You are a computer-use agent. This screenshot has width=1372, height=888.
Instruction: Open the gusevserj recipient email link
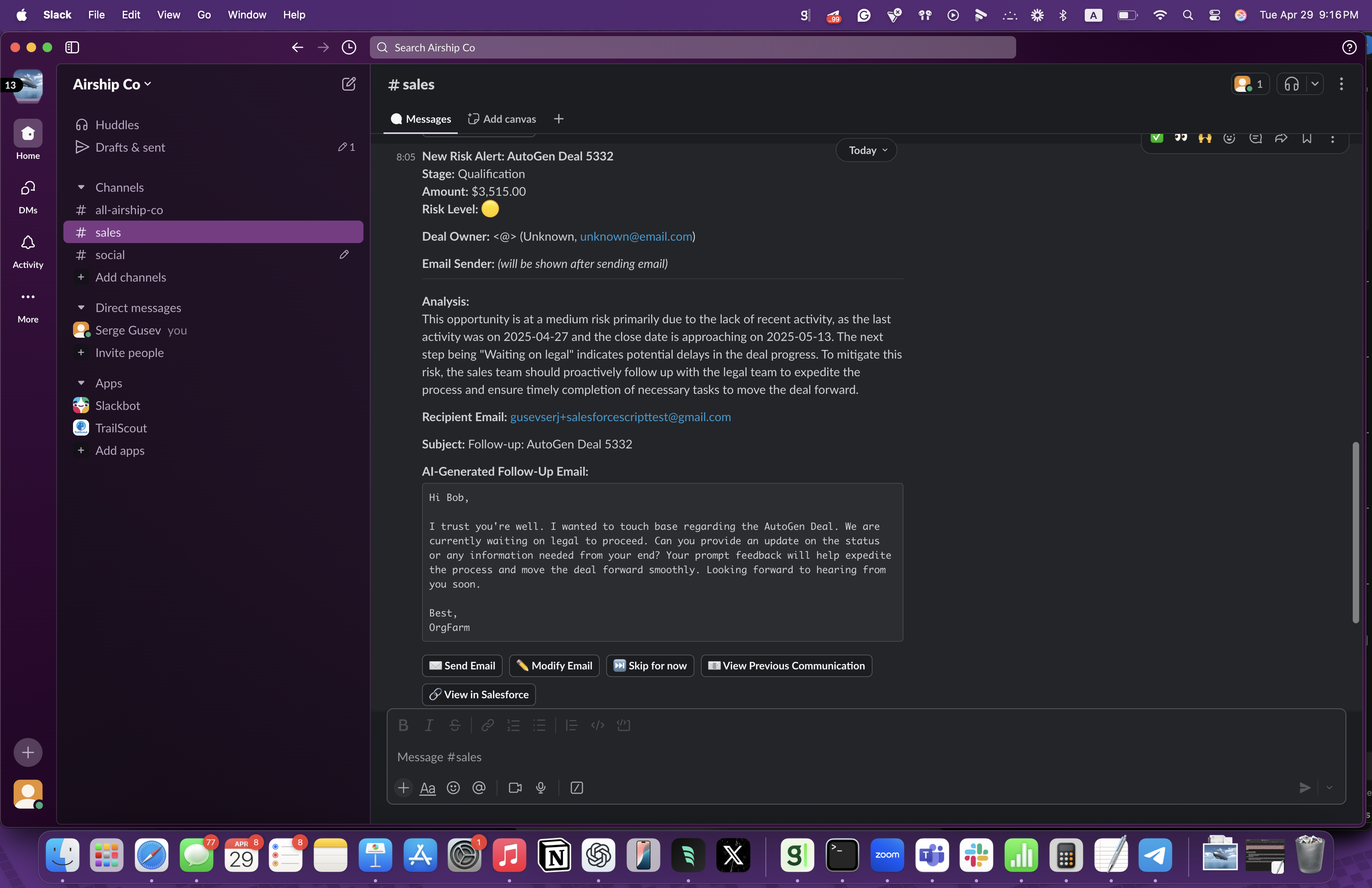click(620, 417)
